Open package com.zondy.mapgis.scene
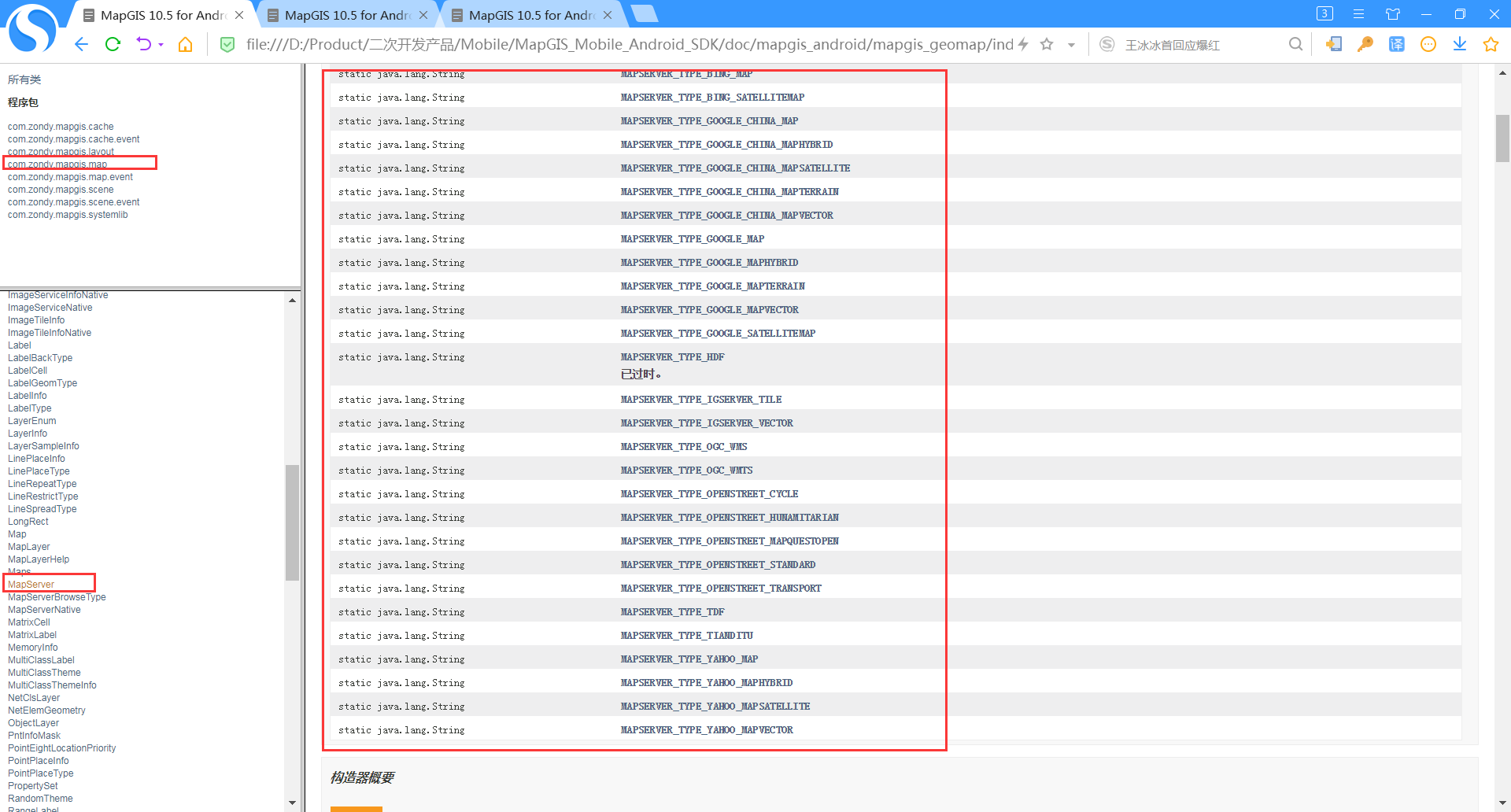The height and width of the screenshot is (812, 1511). click(x=61, y=190)
